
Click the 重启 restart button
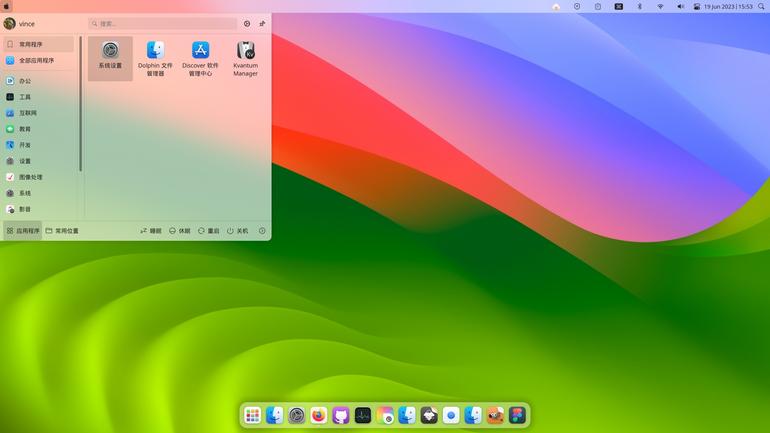(209, 231)
